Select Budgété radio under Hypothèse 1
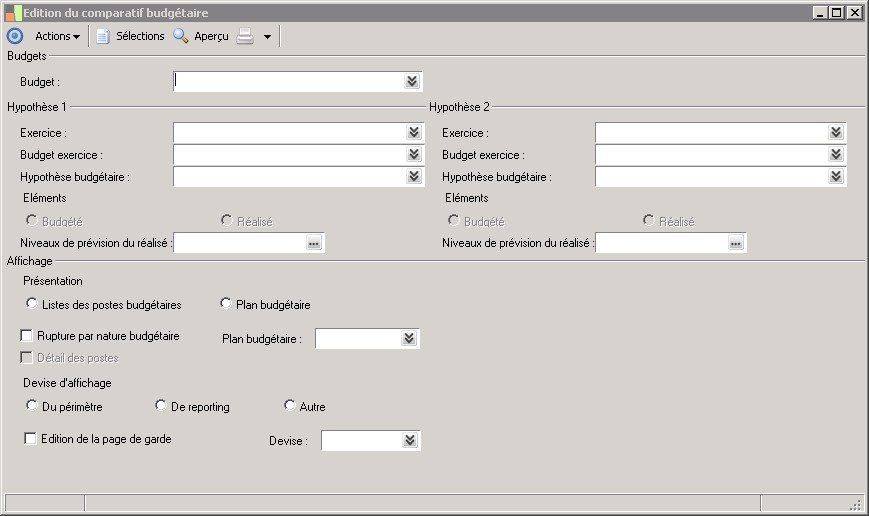869x516 pixels. point(32,221)
